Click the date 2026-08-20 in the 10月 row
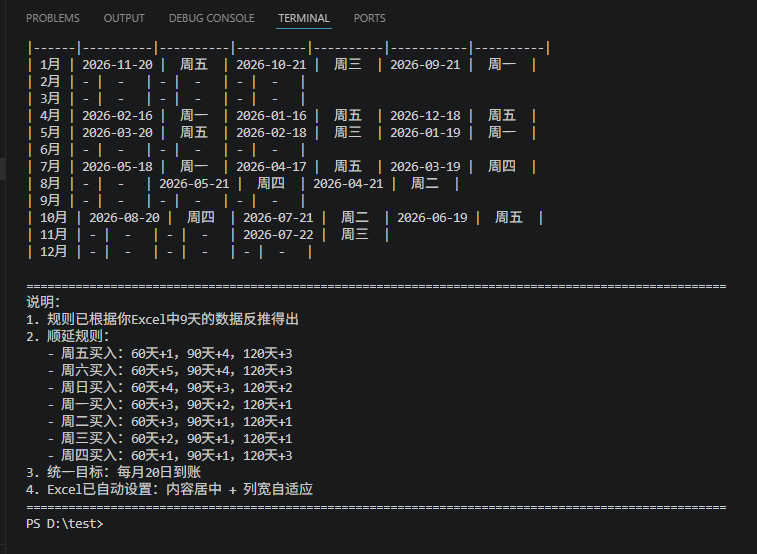This screenshot has width=757, height=554. (124, 217)
